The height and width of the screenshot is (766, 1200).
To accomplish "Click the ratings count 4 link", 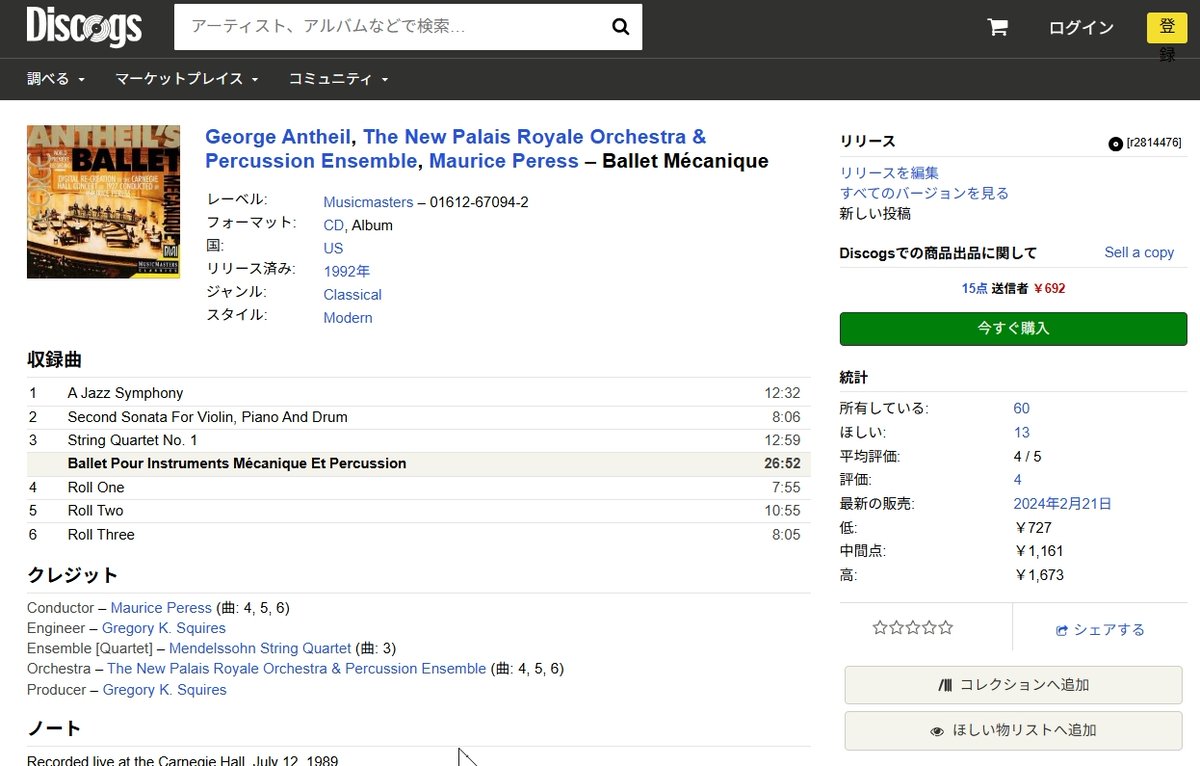I will point(1017,480).
